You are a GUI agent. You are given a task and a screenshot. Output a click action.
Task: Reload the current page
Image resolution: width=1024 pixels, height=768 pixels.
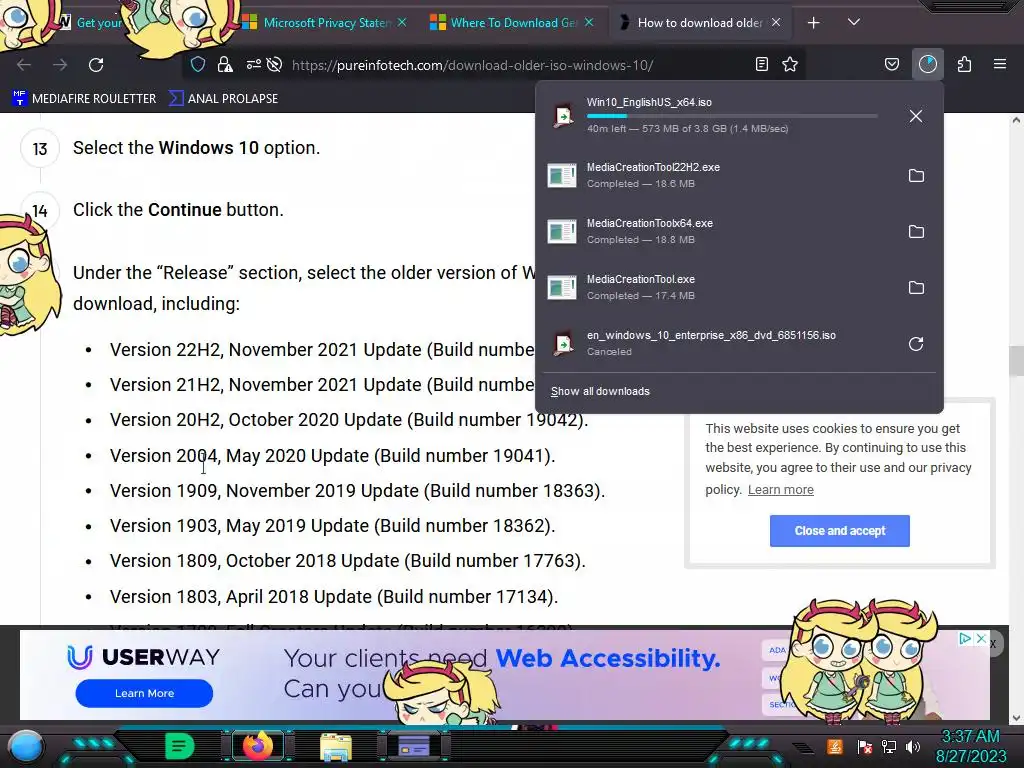tap(96, 65)
